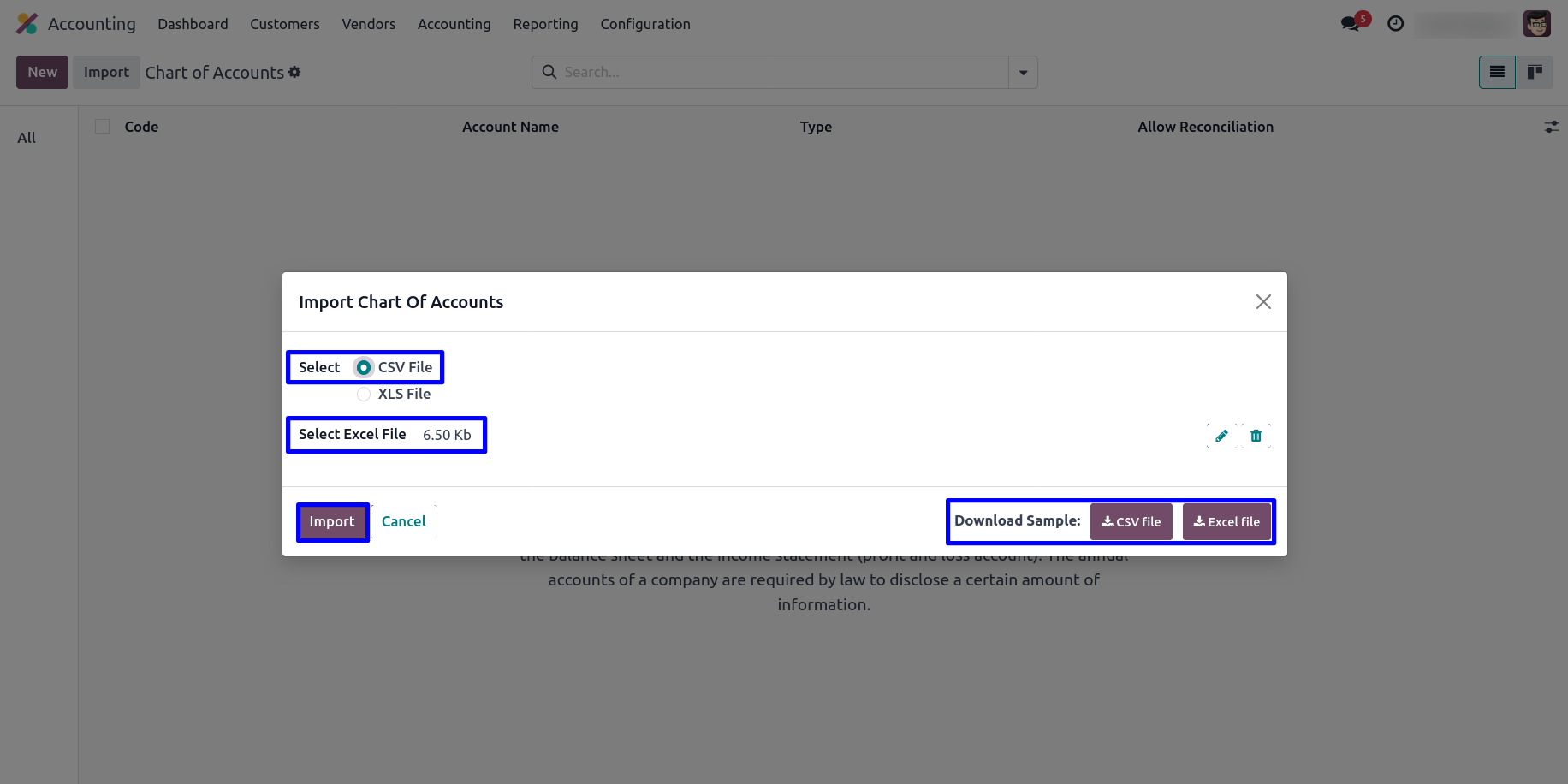Open the Reporting menu

click(545, 24)
